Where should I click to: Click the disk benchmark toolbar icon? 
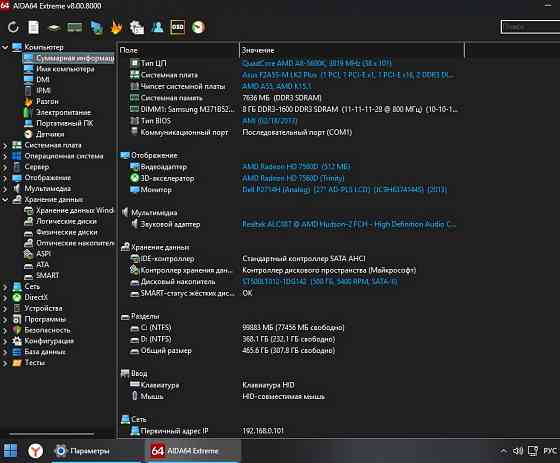pos(54,28)
